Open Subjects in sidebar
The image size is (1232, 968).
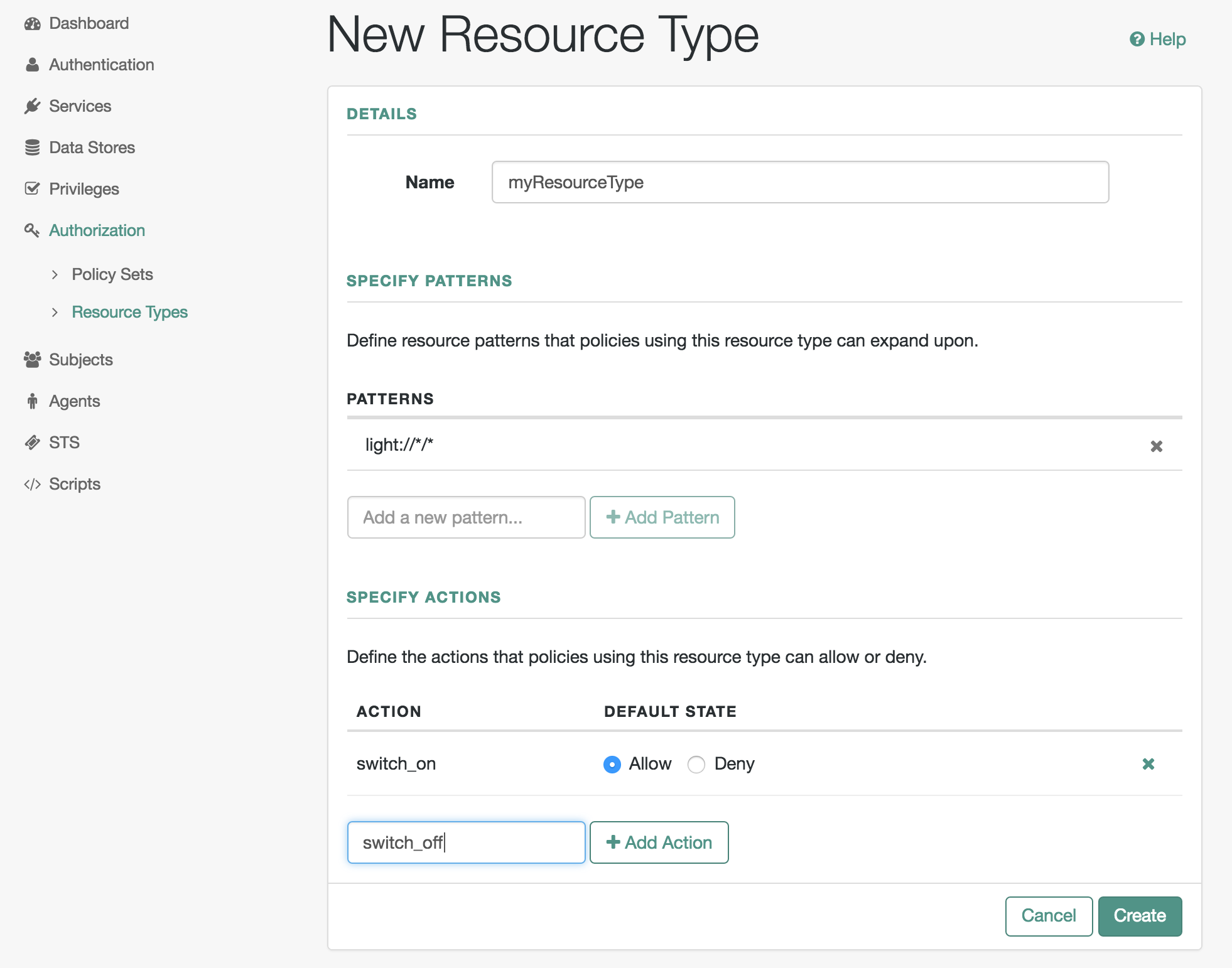pyautogui.click(x=81, y=360)
